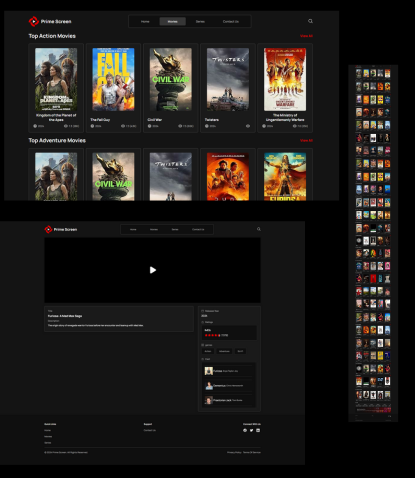Click the Action genre tag
Screen dimensions: 415x478
click(x=208, y=351)
